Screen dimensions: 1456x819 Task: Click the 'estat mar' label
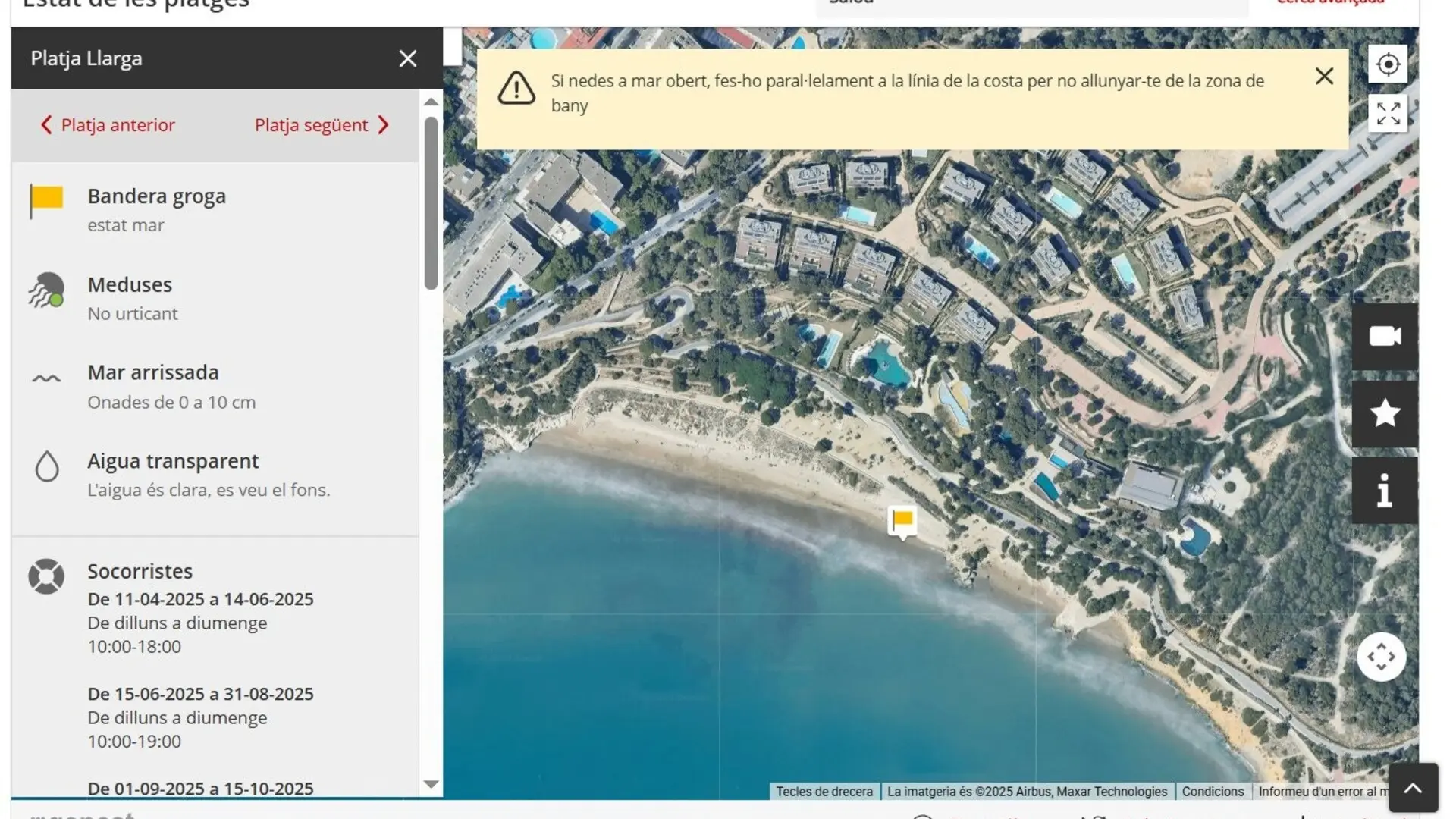126,225
